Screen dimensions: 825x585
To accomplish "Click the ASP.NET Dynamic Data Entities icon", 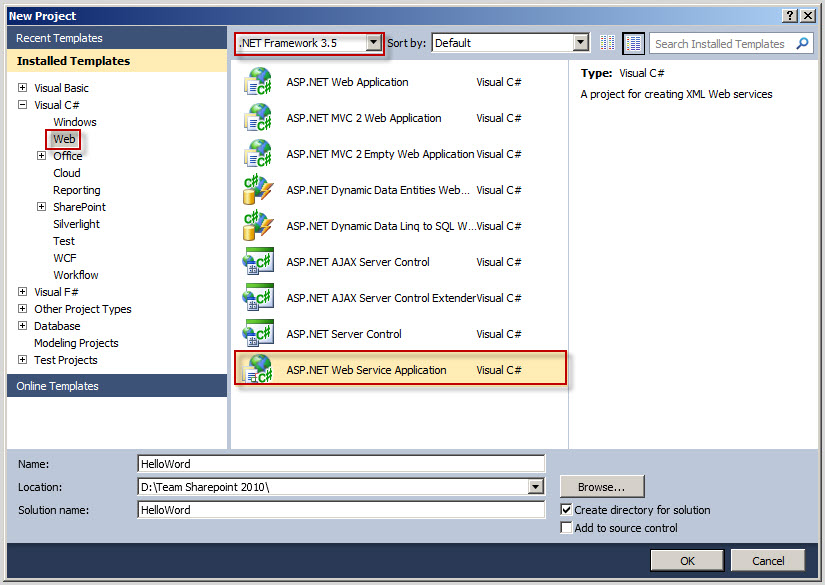I will (258, 189).
